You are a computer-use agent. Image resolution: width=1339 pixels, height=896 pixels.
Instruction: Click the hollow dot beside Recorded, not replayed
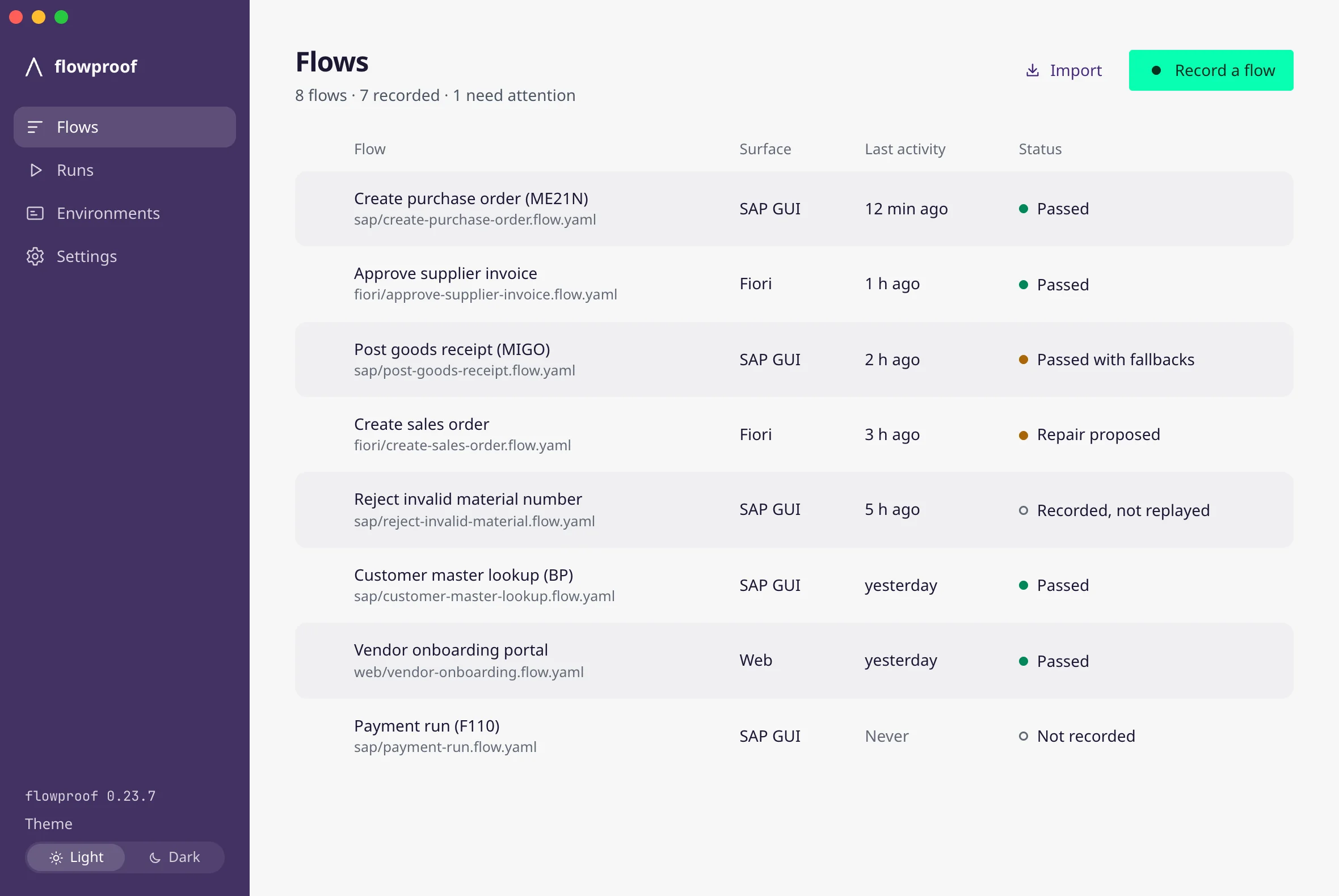(1024, 510)
